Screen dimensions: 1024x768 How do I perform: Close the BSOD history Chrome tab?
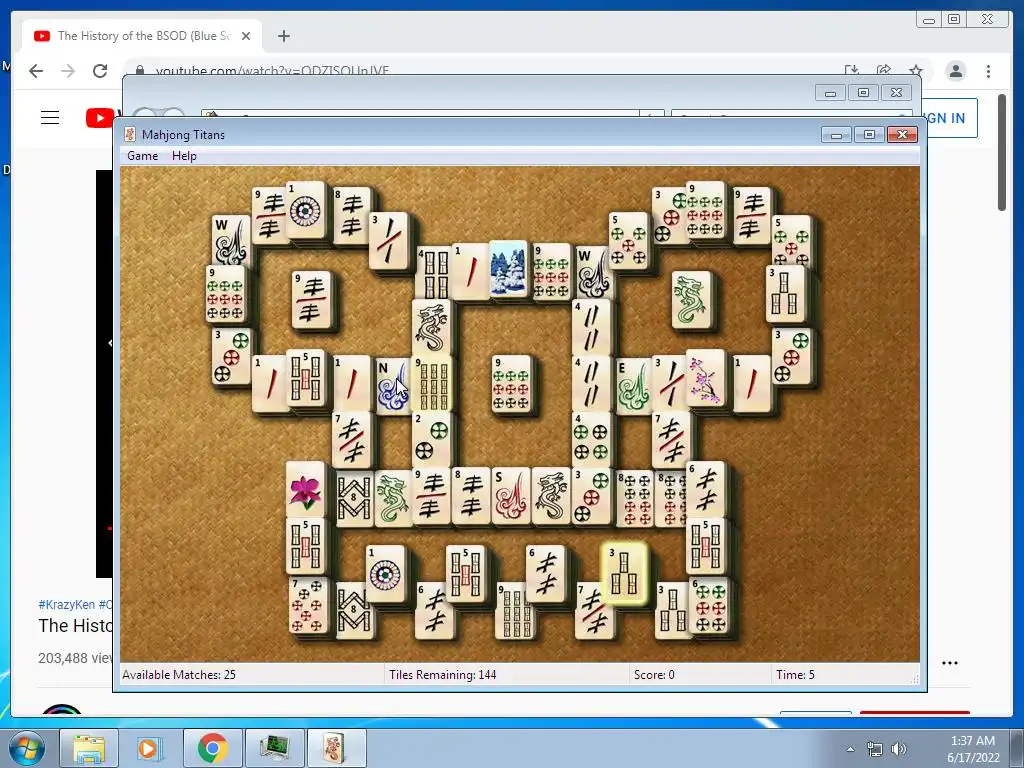pos(246,36)
